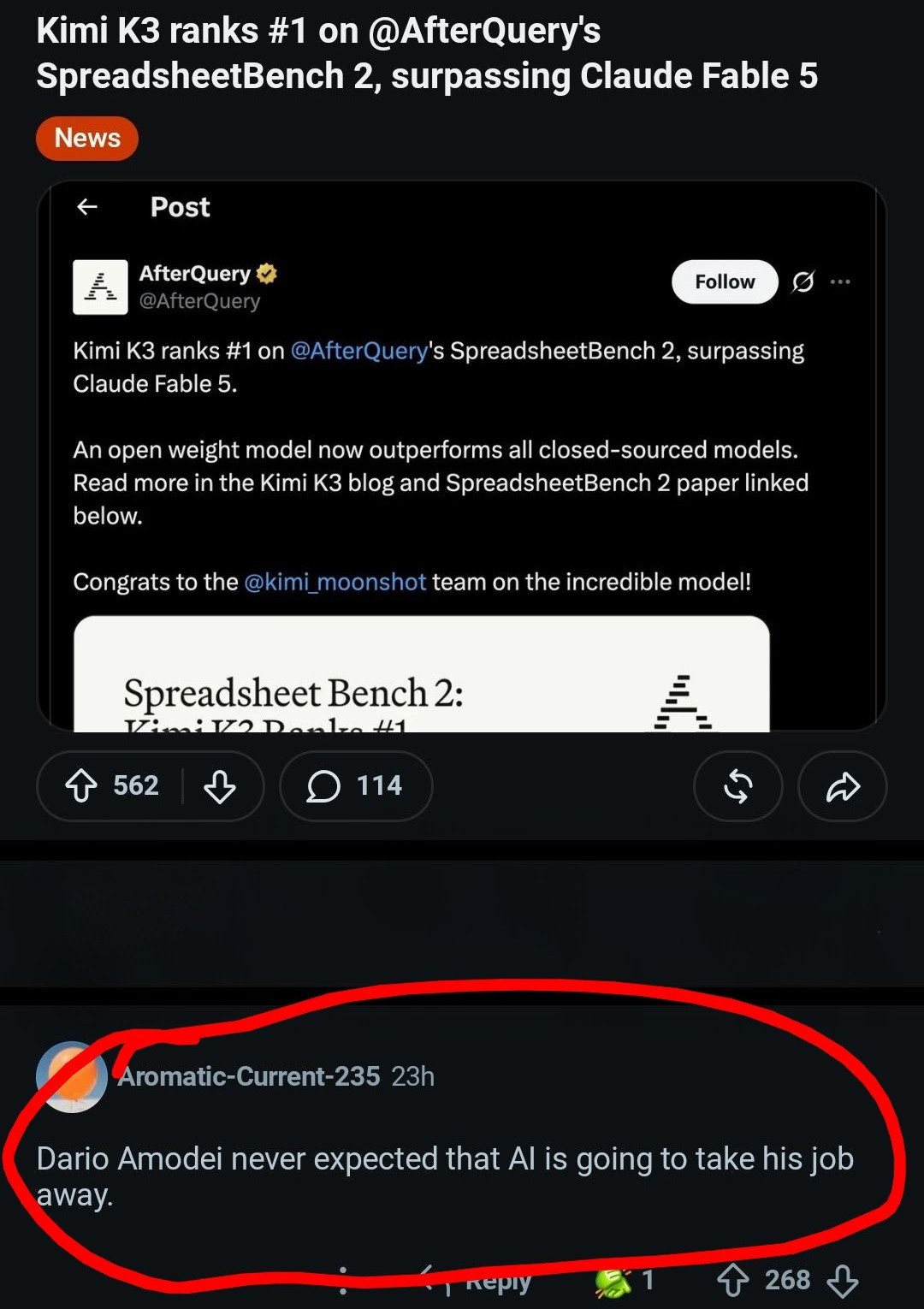Viewport: 924px width, 1309px height.
Task: Open AfterQuery profile avatar
Action: [x=100, y=287]
